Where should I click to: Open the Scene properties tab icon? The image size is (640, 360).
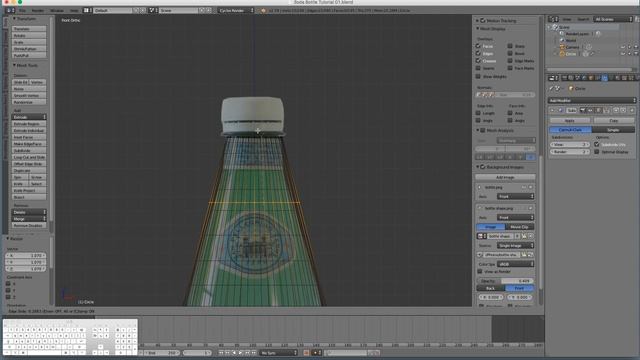[x=577, y=78]
